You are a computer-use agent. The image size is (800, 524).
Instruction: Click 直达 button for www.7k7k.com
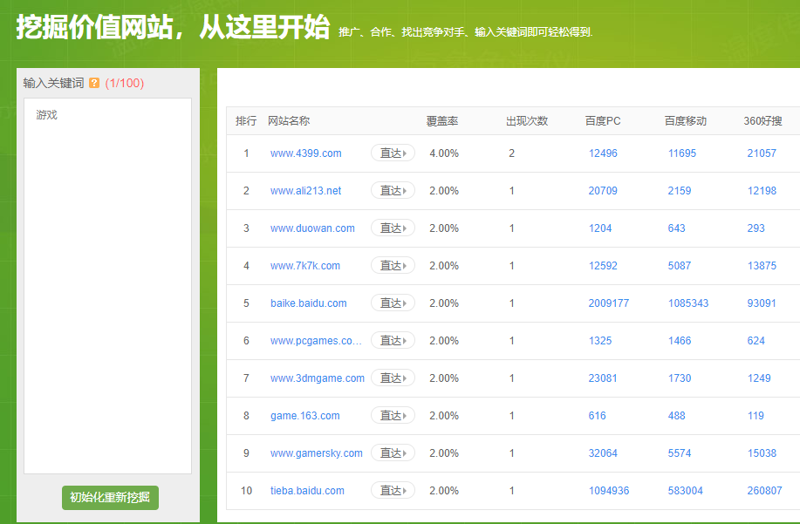point(393,266)
